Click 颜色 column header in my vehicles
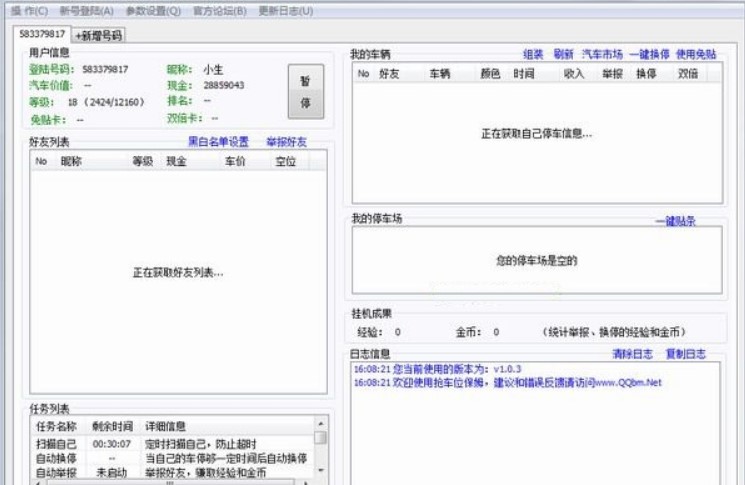The image size is (745, 485). click(490, 74)
